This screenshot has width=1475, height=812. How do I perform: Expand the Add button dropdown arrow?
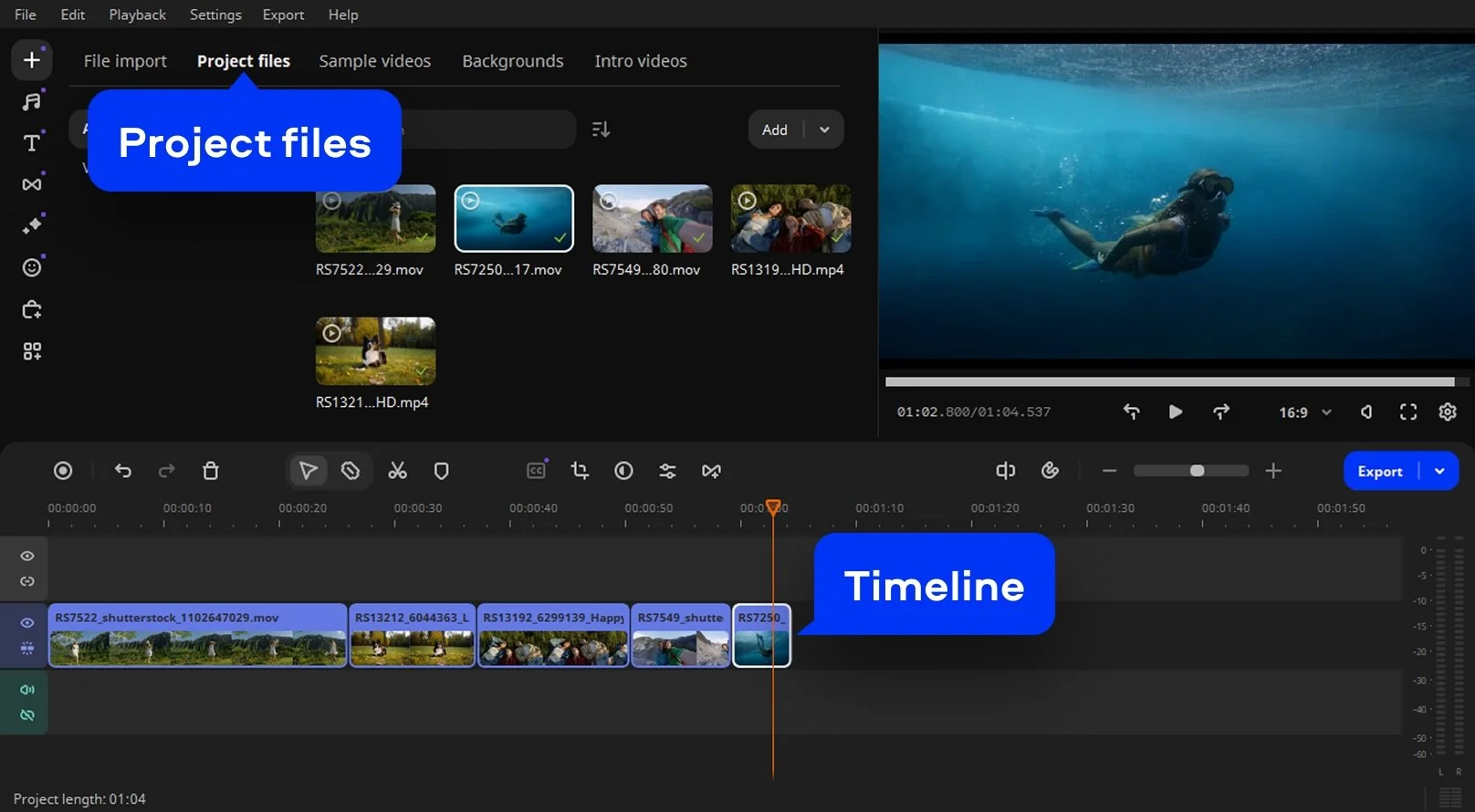(x=824, y=130)
